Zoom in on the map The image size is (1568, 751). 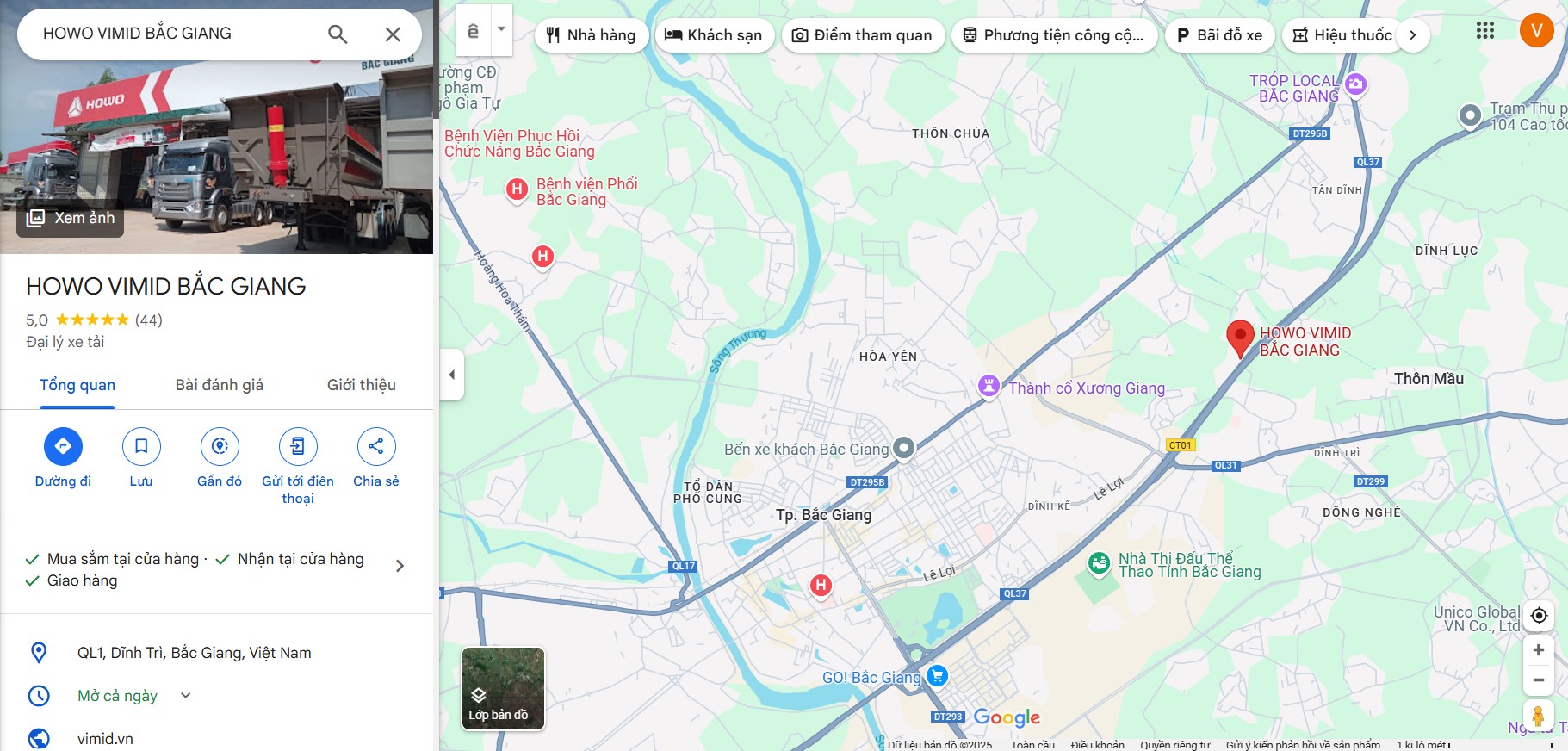pyautogui.click(x=1539, y=650)
